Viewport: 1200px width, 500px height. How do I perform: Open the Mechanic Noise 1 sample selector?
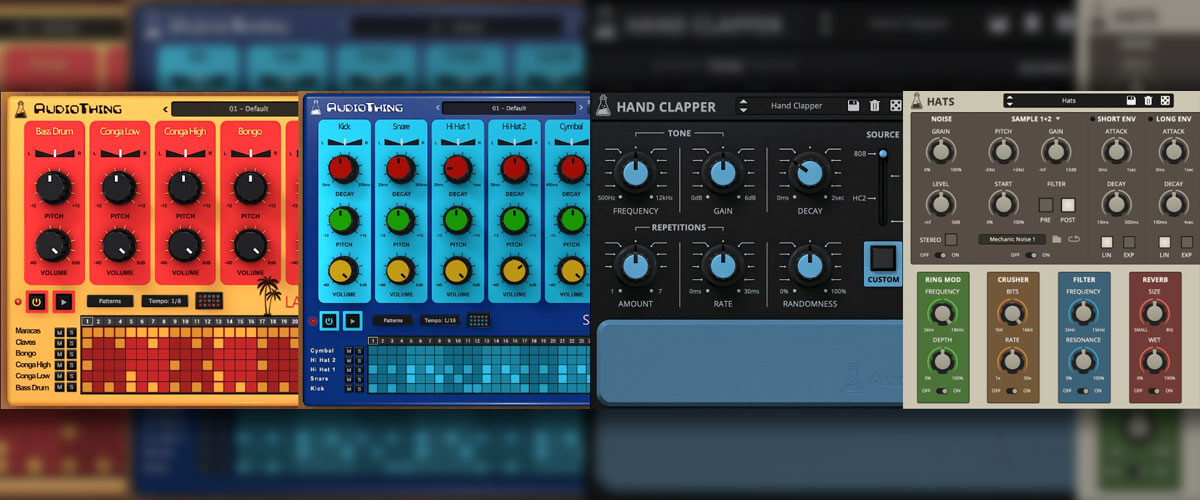pyautogui.click(x=1011, y=240)
